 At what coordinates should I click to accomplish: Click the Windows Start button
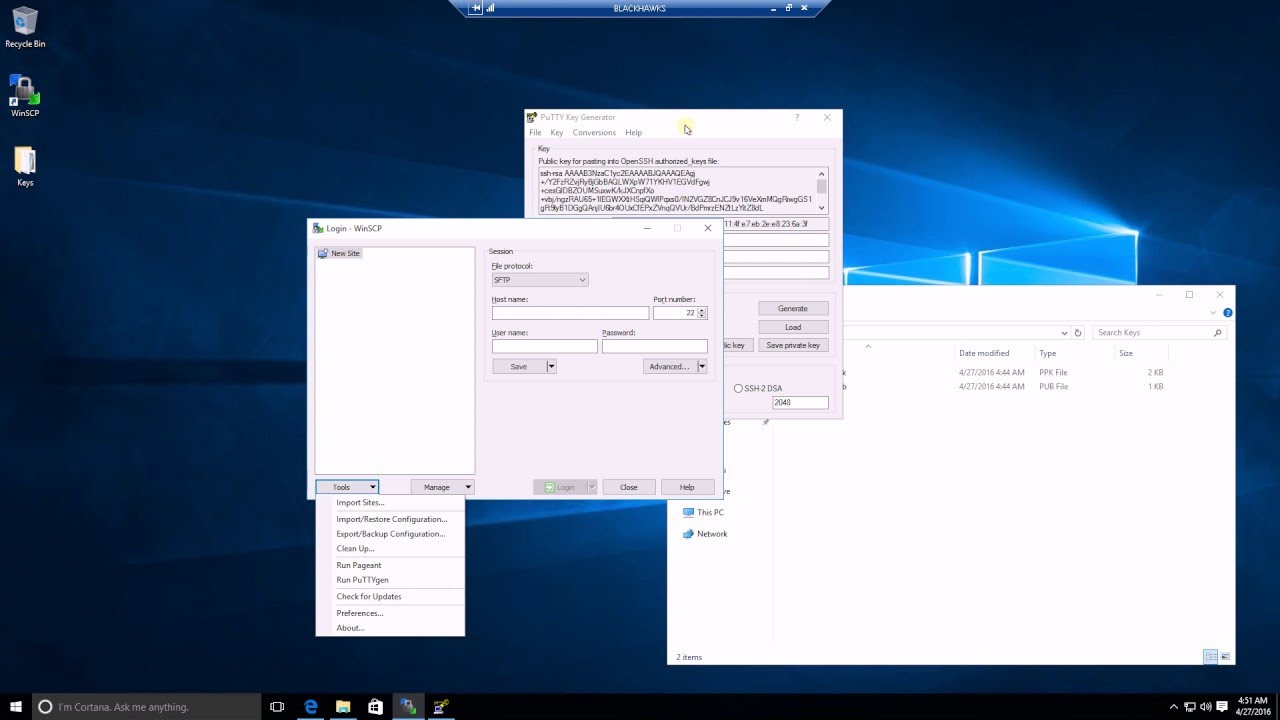pos(16,707)
